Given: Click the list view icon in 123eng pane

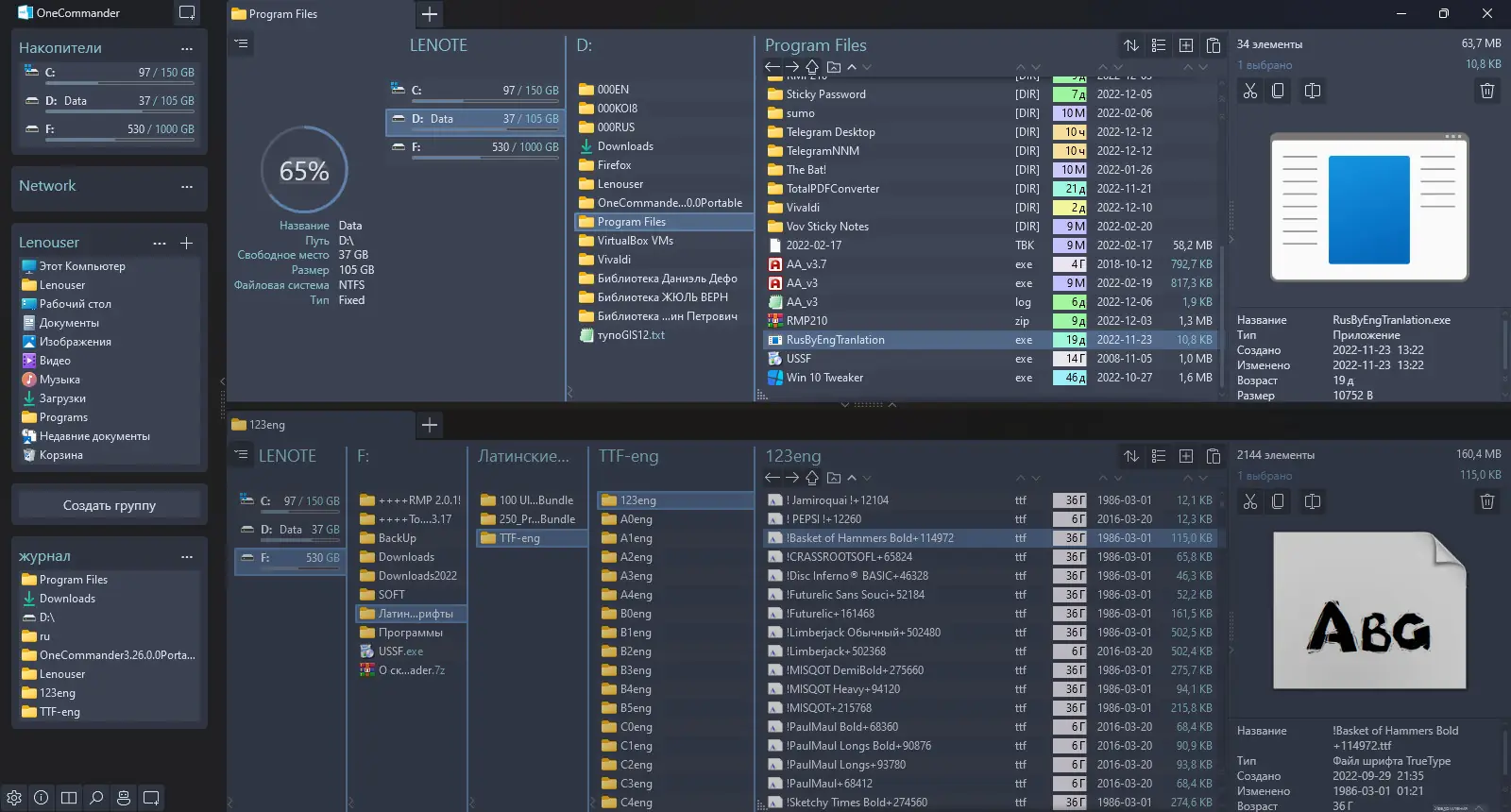Looking at the screenshot, I should point(1159,456).
